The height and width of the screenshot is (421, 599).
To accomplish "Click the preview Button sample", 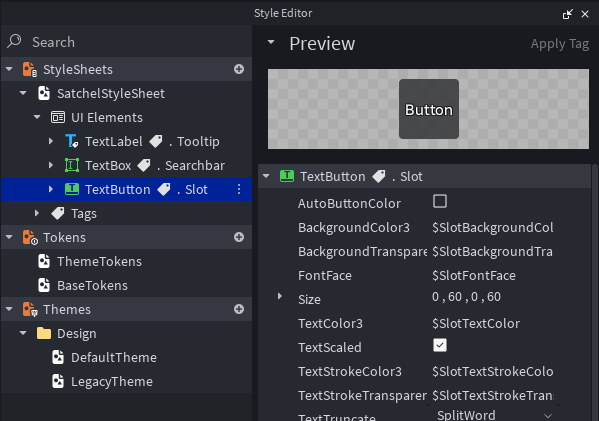I will (429, 109).
